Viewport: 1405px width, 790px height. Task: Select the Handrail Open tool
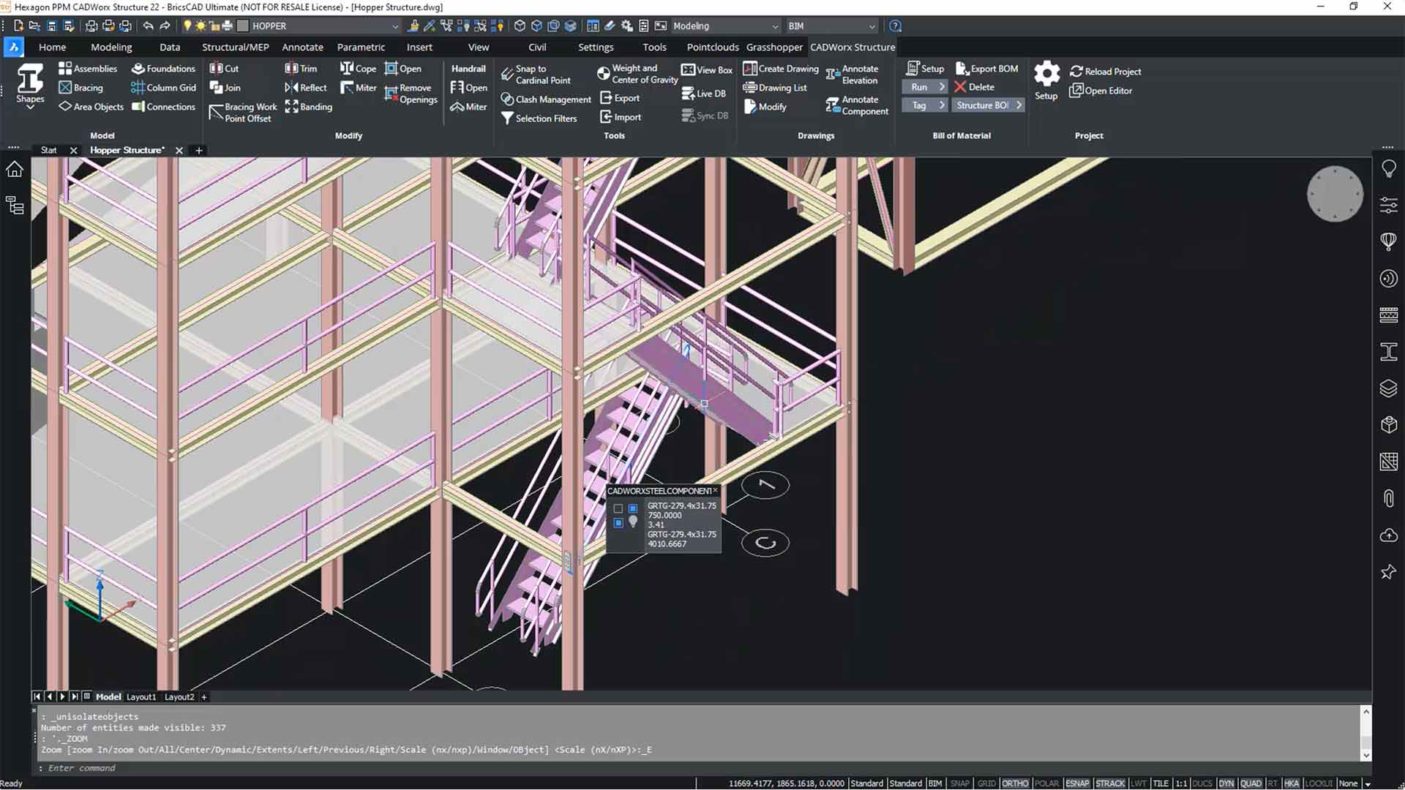coord(469,88)
